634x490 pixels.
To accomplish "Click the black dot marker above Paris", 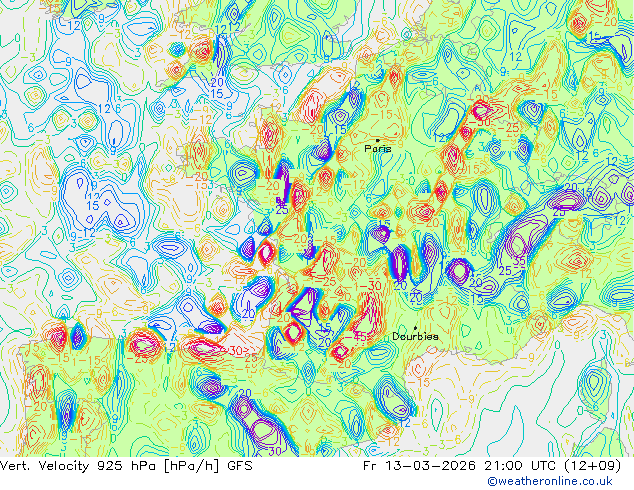I will 378,140.
